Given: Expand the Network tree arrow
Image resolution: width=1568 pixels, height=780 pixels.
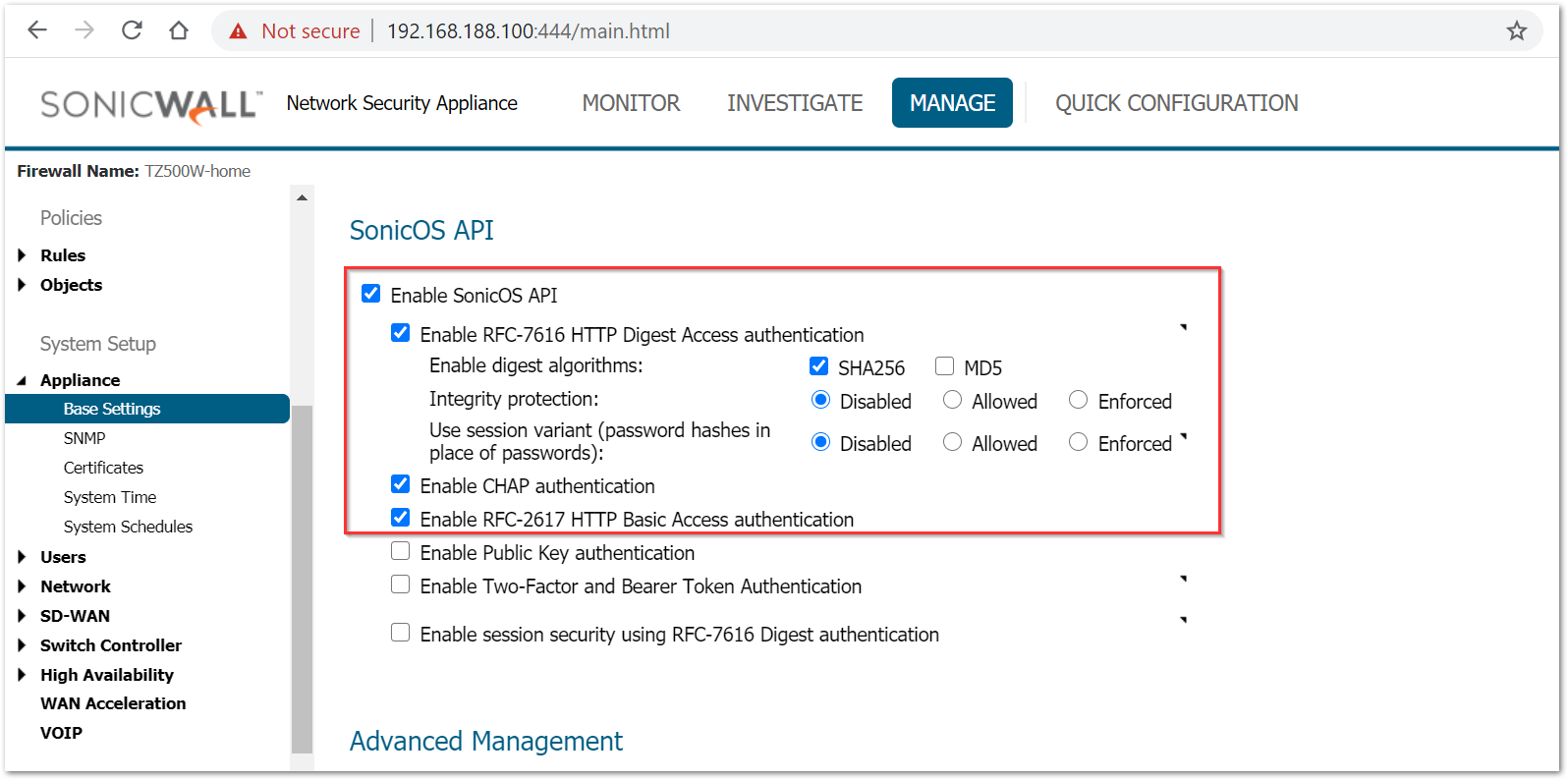Looking at the screenshot, I should pos(22,586).
